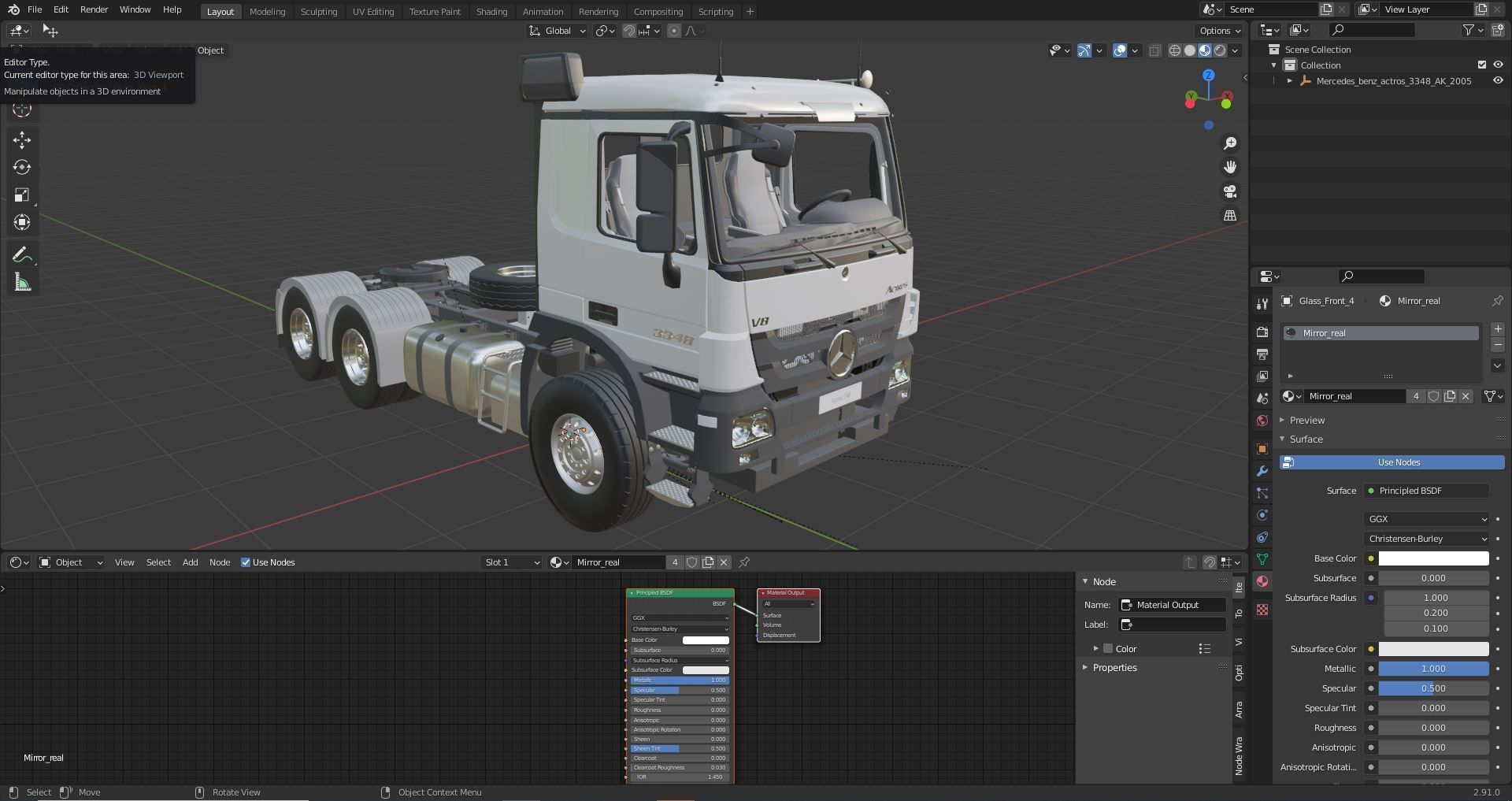Click the blue Z axis gizmo handle
Viewport: 1512px width, 801px height.
tap(1208, 76)
